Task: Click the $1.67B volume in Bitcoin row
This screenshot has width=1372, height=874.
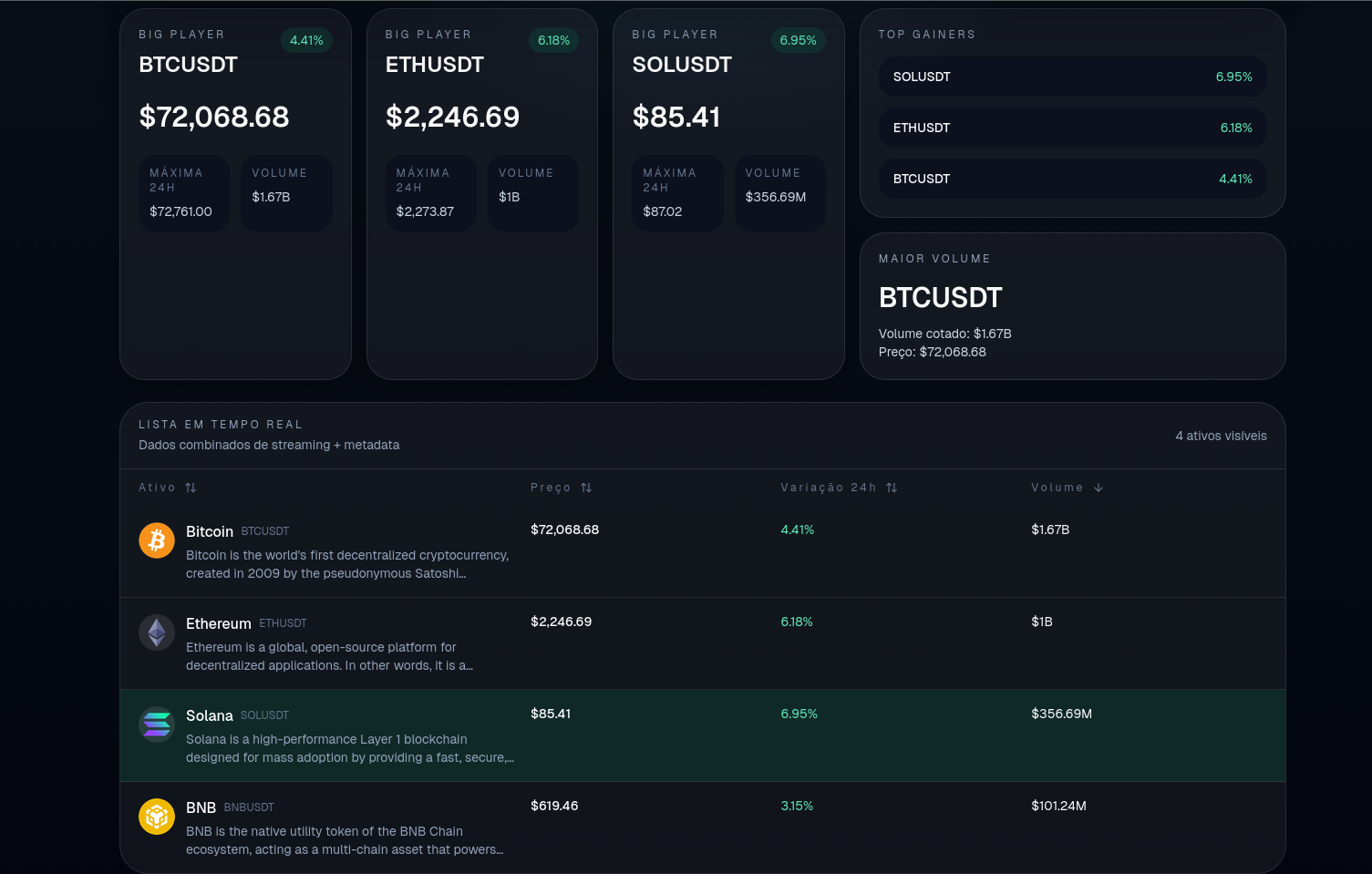Action: 1050,530
